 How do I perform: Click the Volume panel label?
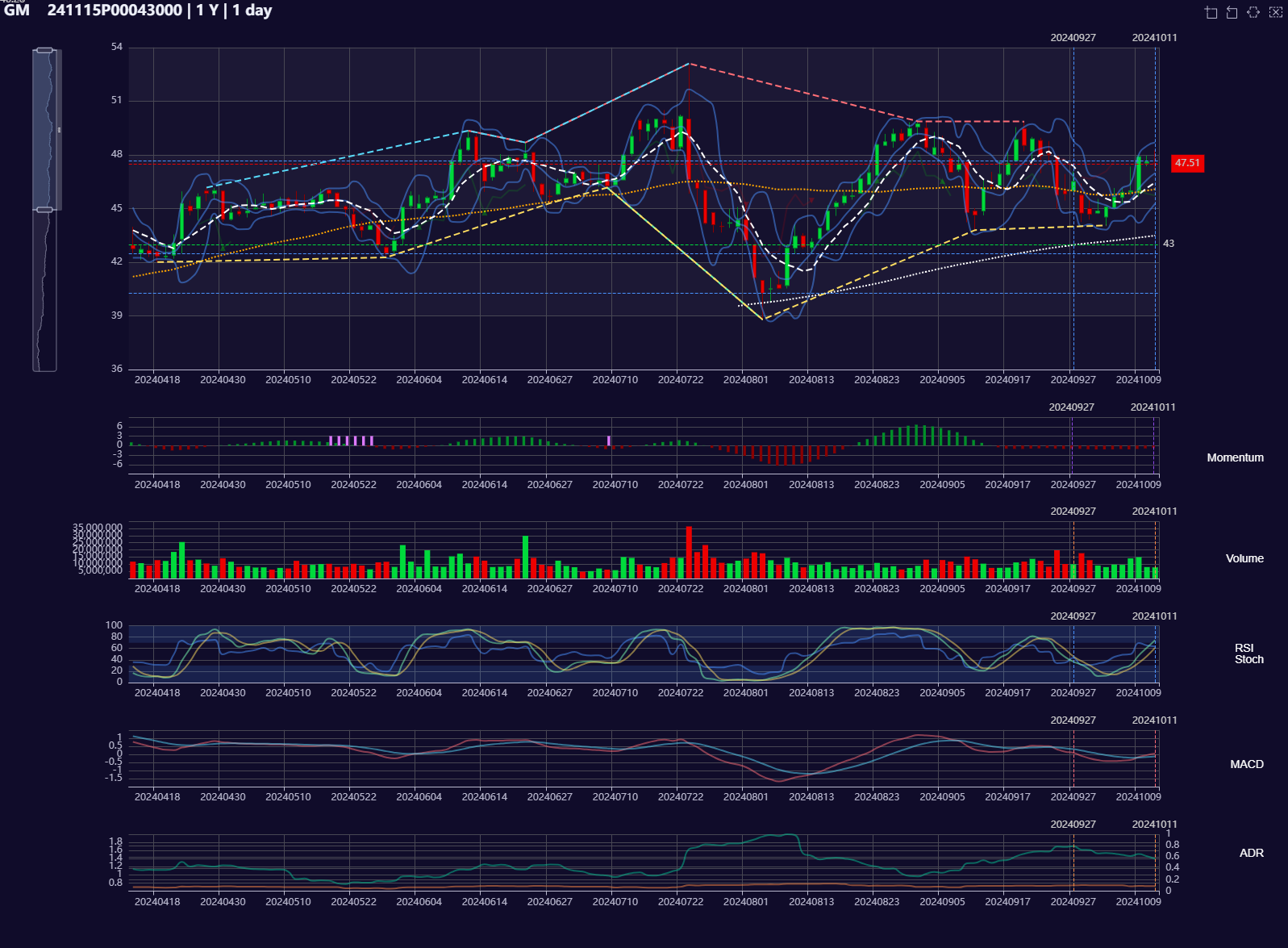click(1244, 558)
